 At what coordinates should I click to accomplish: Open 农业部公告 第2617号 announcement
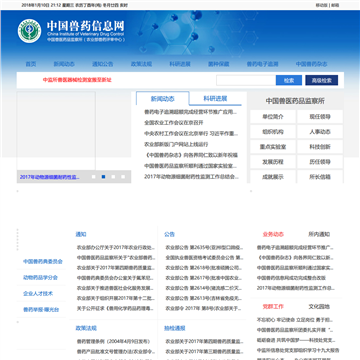204,278
